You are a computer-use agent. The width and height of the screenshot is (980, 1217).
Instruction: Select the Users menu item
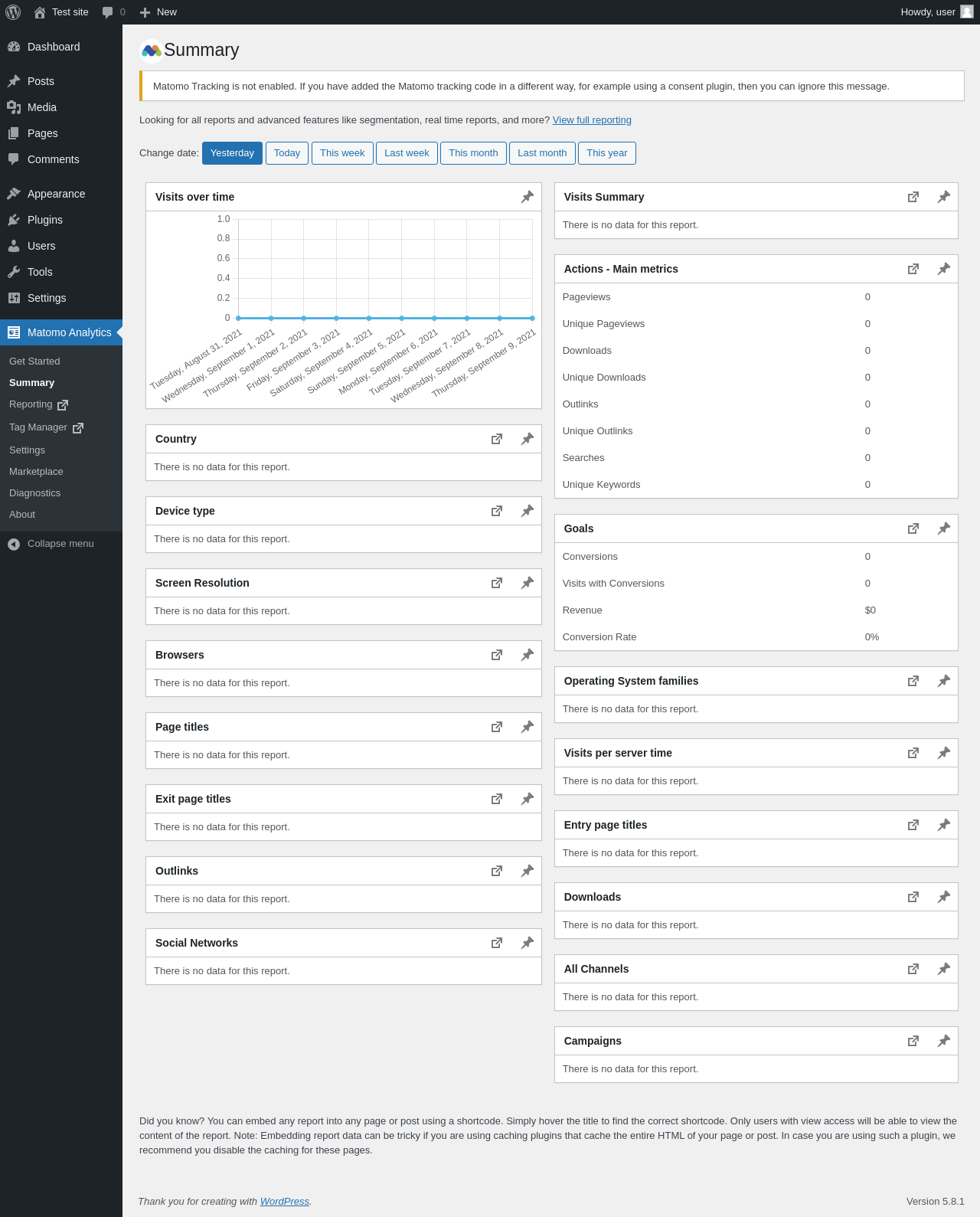[x=61, y=246]
